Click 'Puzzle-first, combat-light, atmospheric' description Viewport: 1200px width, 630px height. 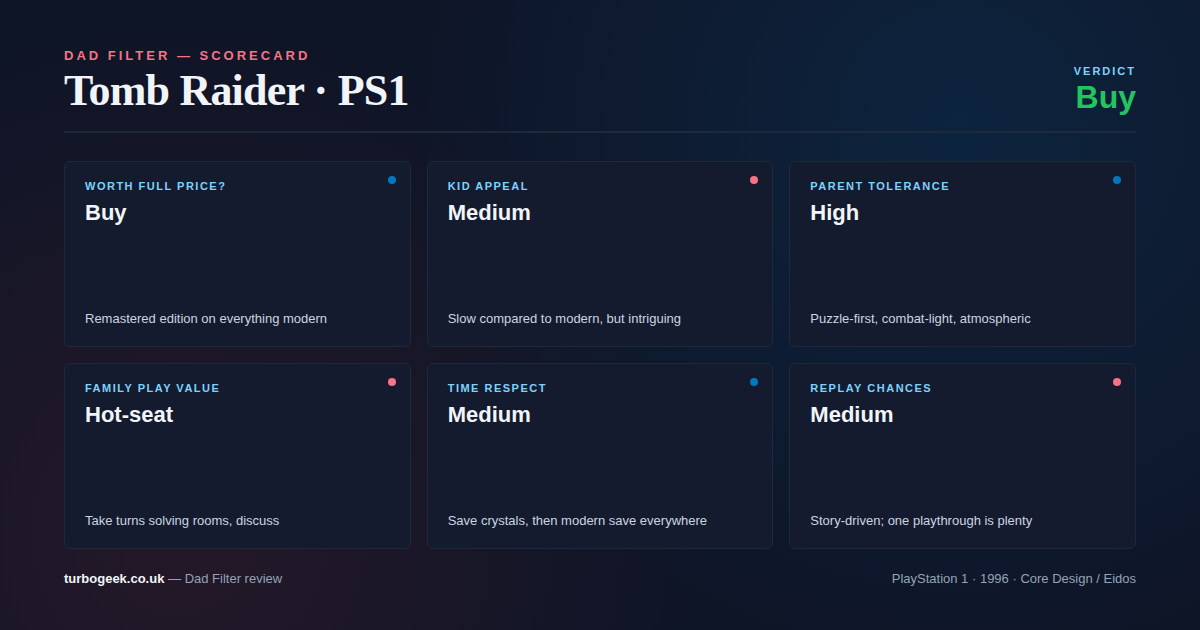coord(920,319)
